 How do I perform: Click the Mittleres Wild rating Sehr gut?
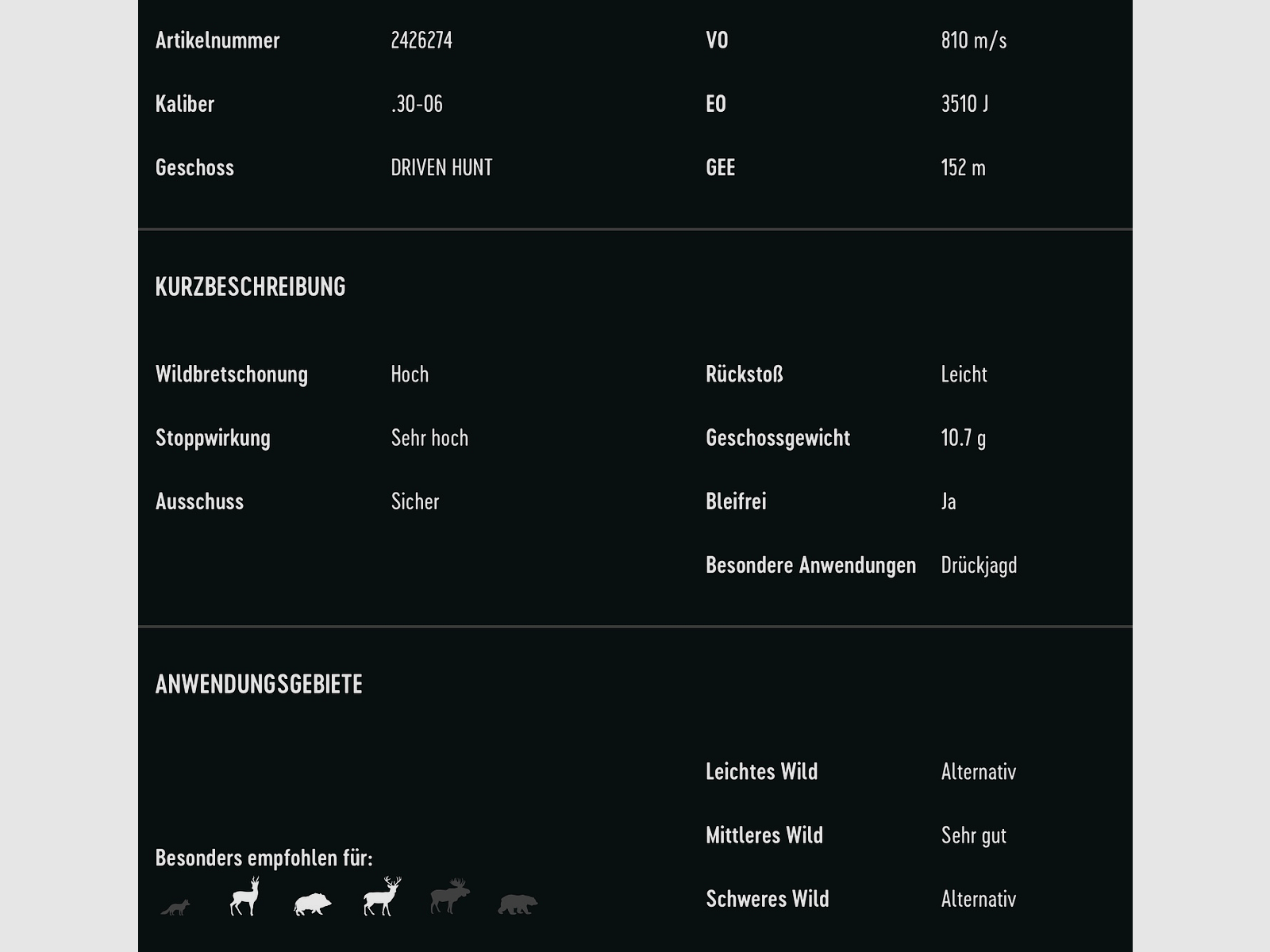(973, 835)
